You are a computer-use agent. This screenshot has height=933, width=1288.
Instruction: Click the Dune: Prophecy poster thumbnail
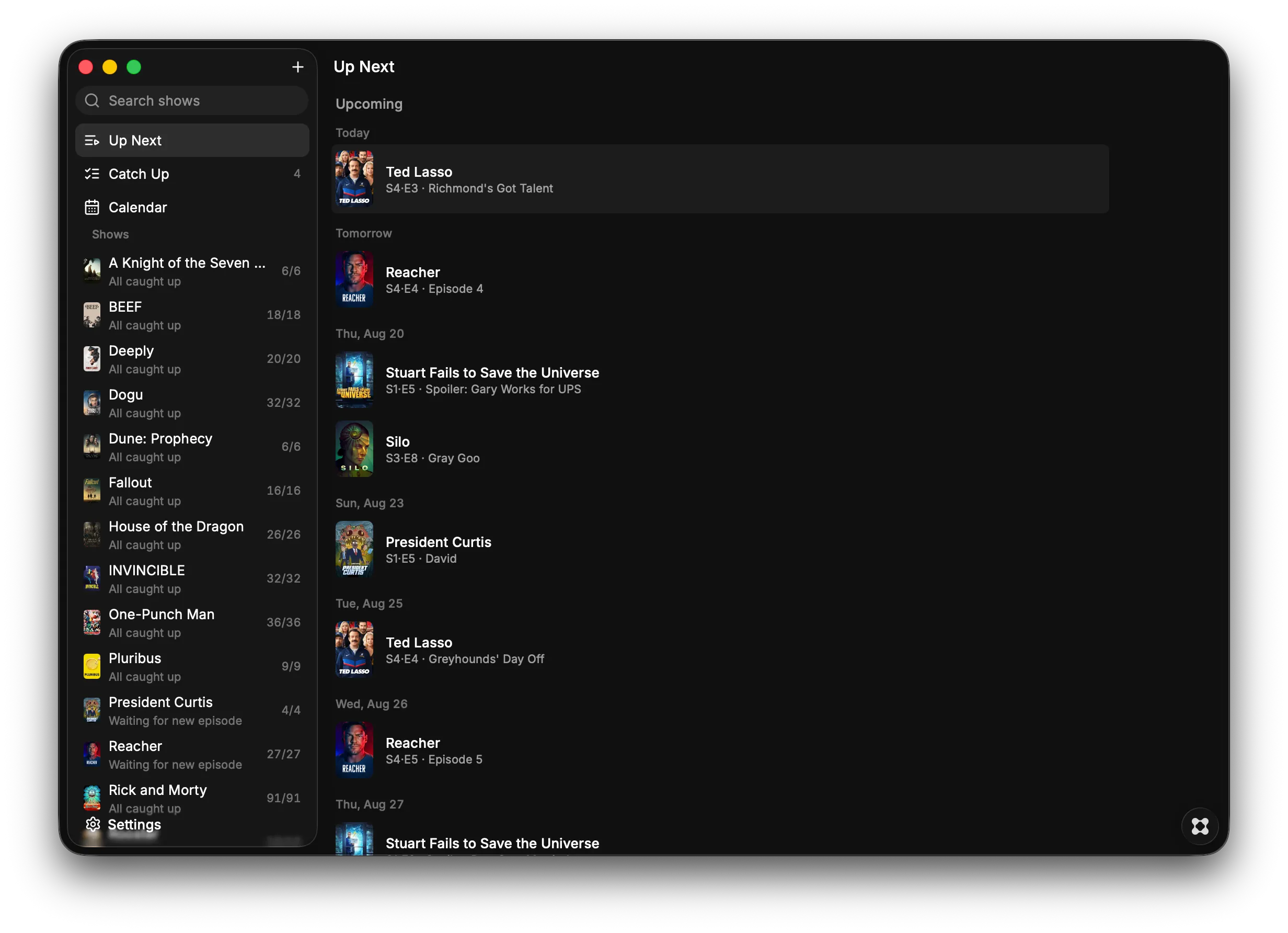[92, 447]
